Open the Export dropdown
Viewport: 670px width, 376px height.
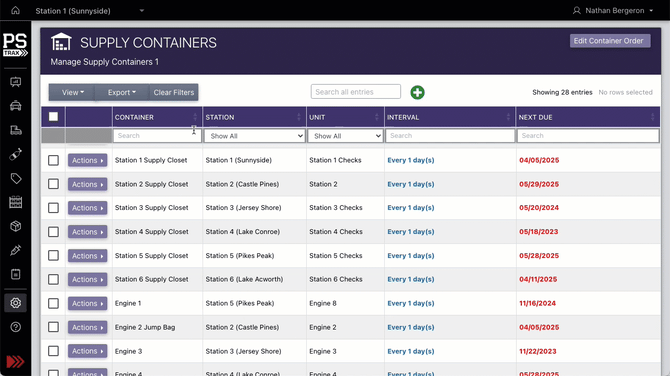122,92
